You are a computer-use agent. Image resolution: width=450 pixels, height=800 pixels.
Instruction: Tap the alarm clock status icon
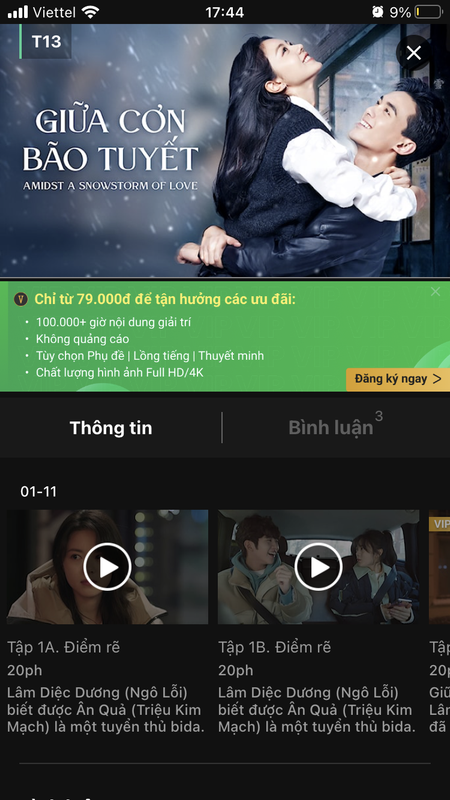tap(378, 12)
